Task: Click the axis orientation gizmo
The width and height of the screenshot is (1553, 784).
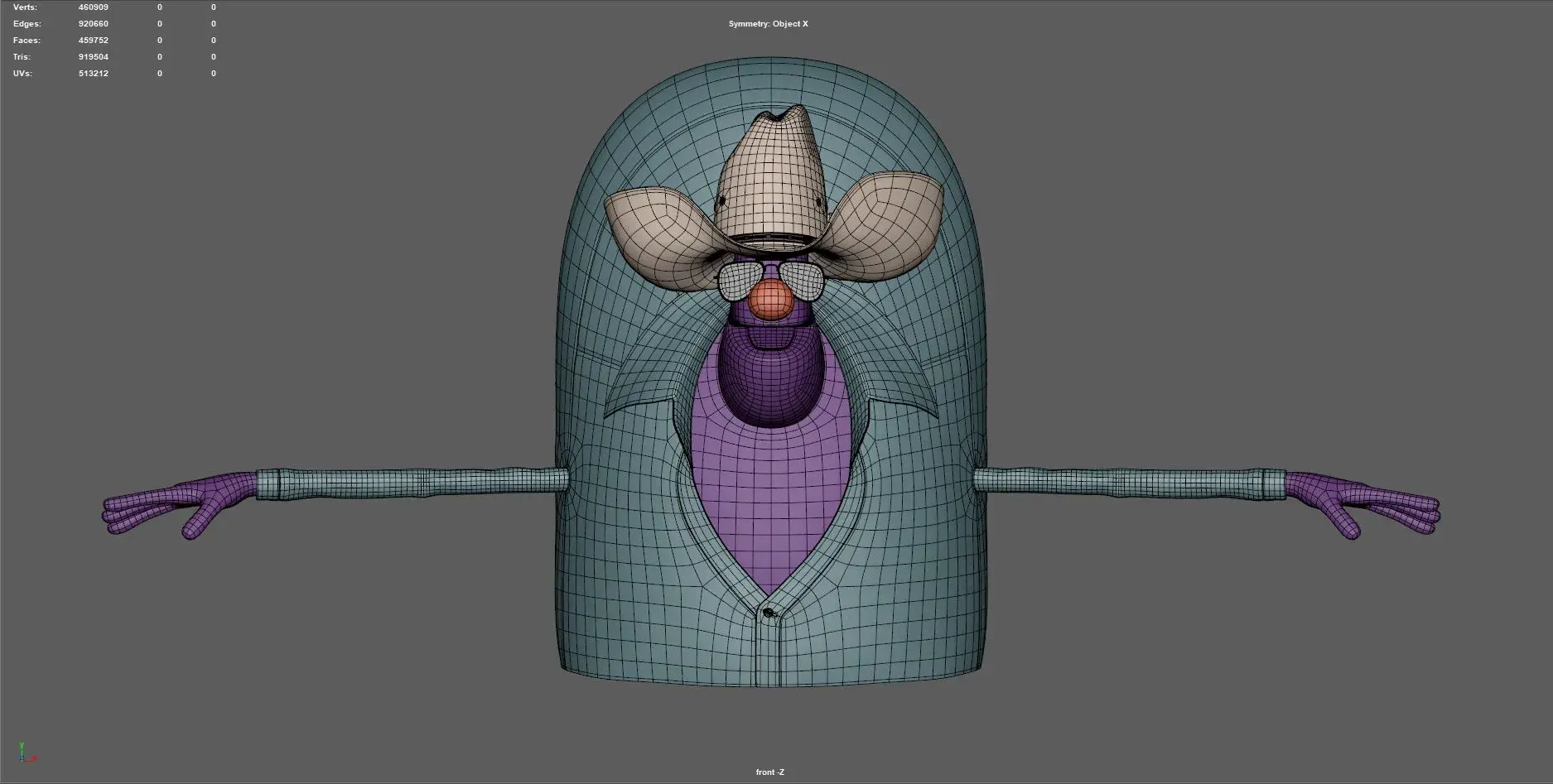Action: click(27, 753)
